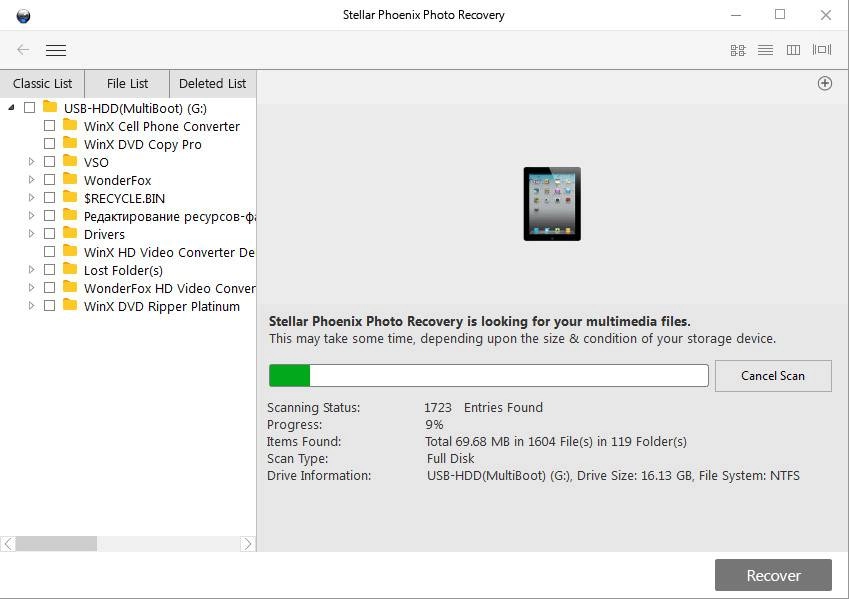Click the tree scrollbar right arrow
Viewport: 849px width, 599px height.
click(247, 544)
